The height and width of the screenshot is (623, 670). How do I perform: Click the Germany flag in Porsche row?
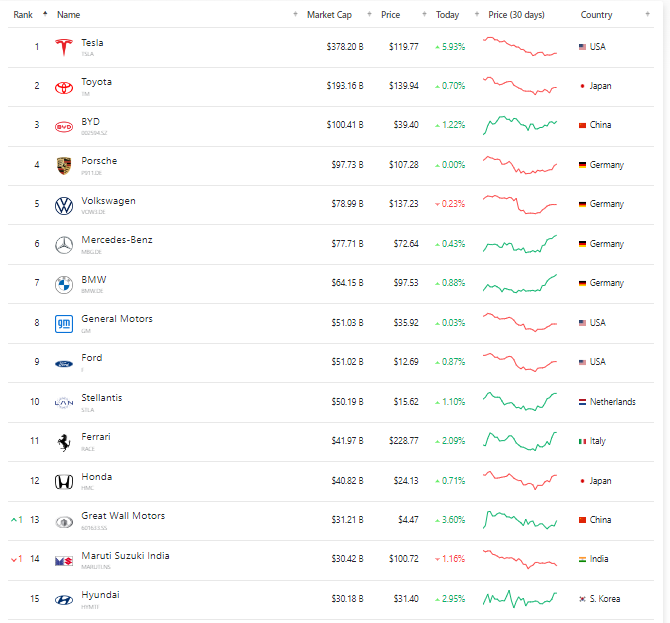pyautogui.click(x=582, y=165)
